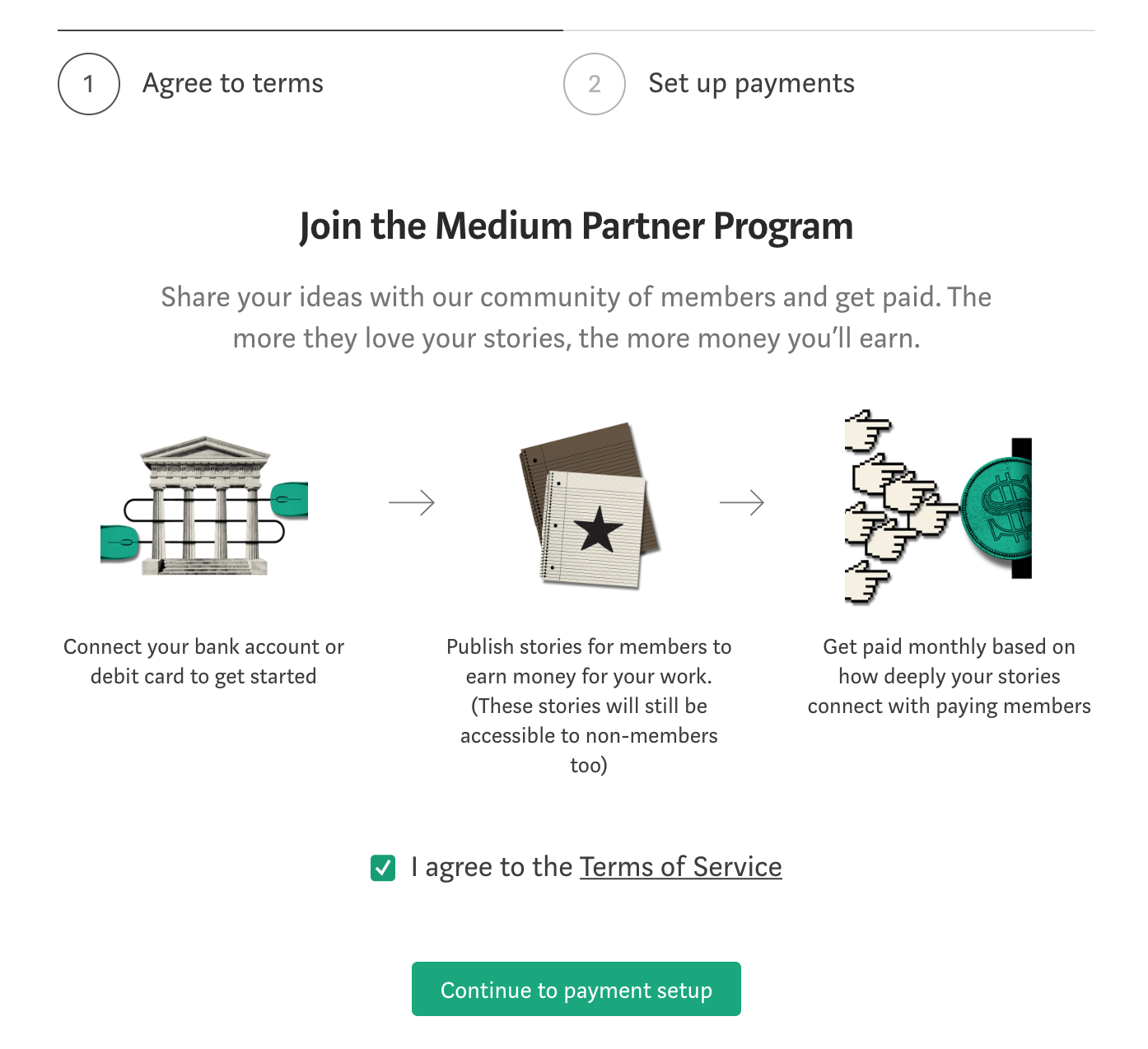
Task: Switch to the Set up payments step
Action: point(751,83)
